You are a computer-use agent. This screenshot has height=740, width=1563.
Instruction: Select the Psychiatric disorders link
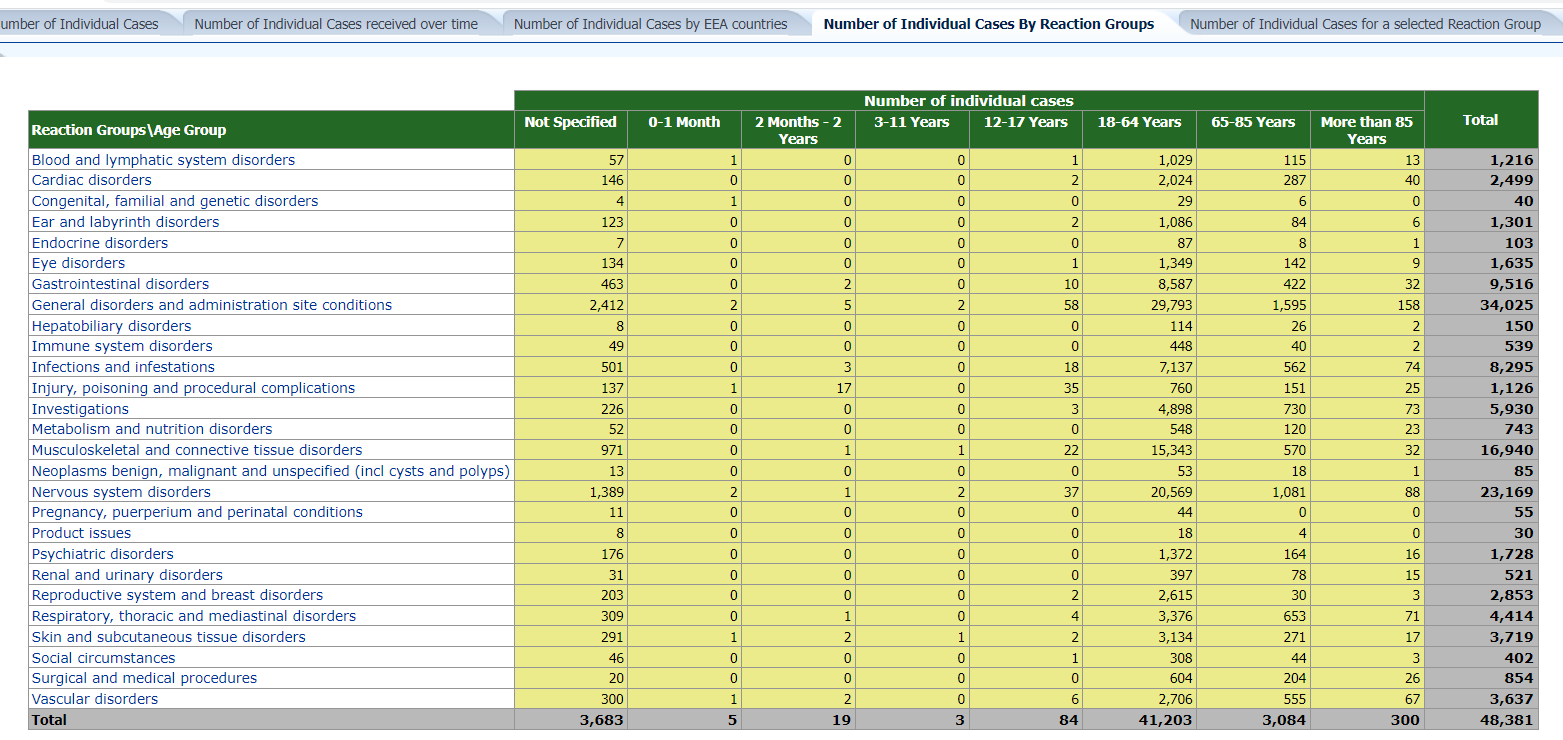point(102,554)
